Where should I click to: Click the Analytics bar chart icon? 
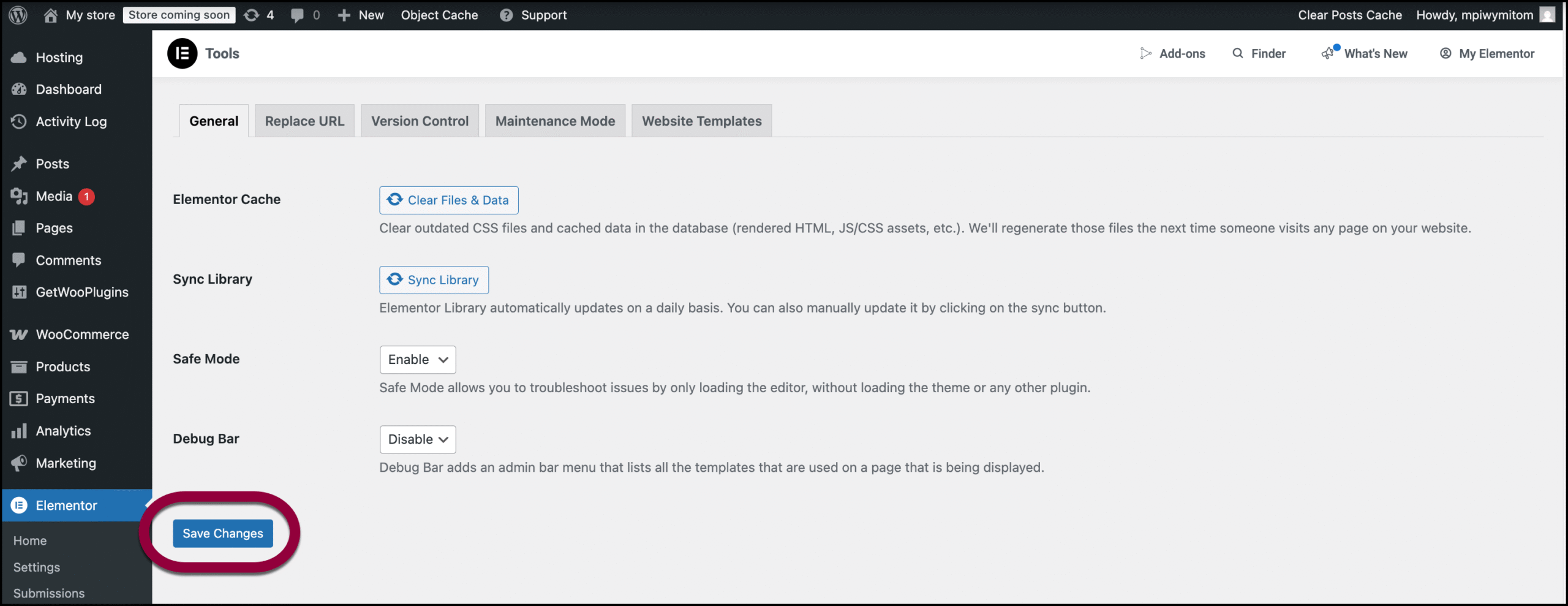19,431
